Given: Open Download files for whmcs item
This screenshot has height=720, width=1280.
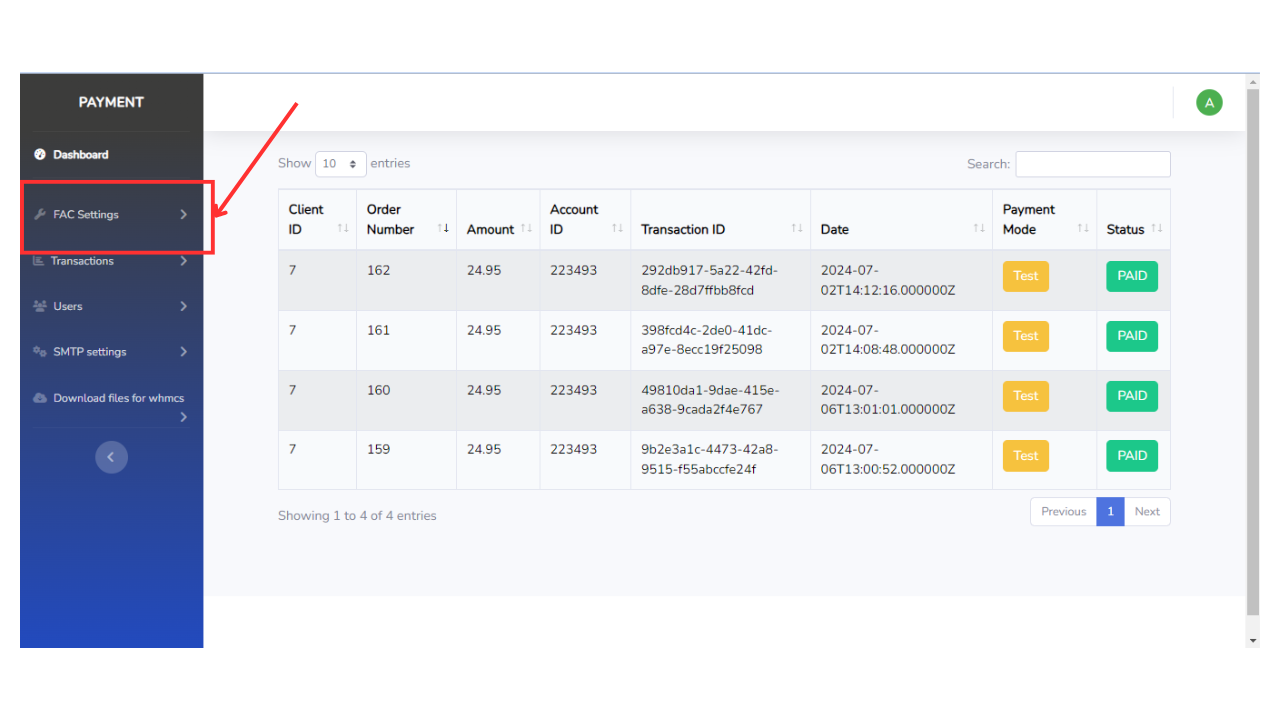Looking at the screenshot, I should click(111, 405).
